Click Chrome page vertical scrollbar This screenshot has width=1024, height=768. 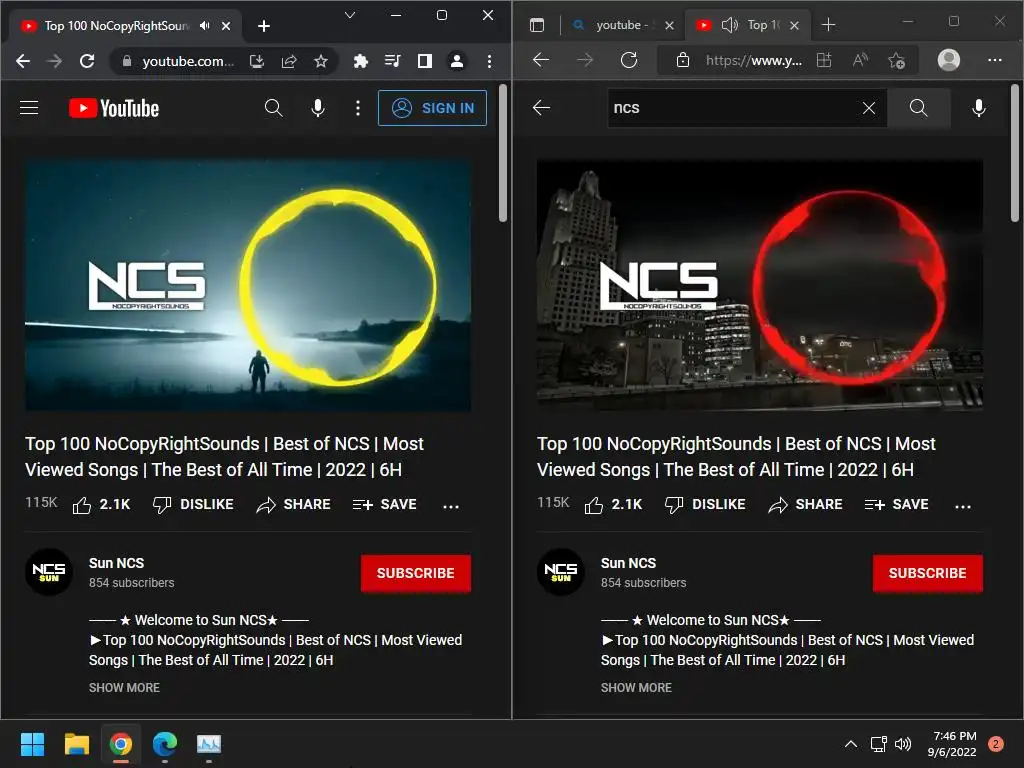(503, 153)
